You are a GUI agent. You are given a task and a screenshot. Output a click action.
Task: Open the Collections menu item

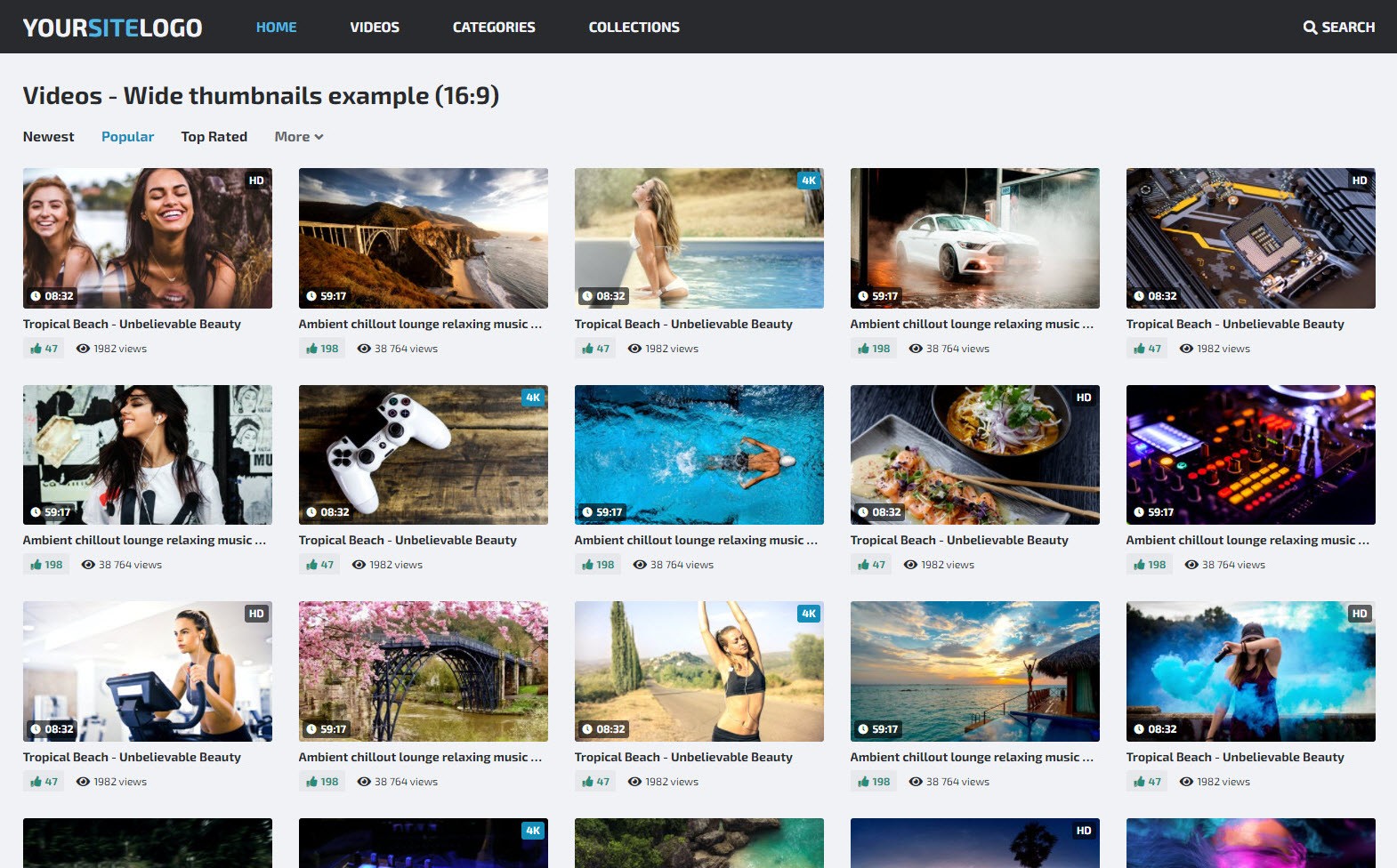(x=634, y=28)
